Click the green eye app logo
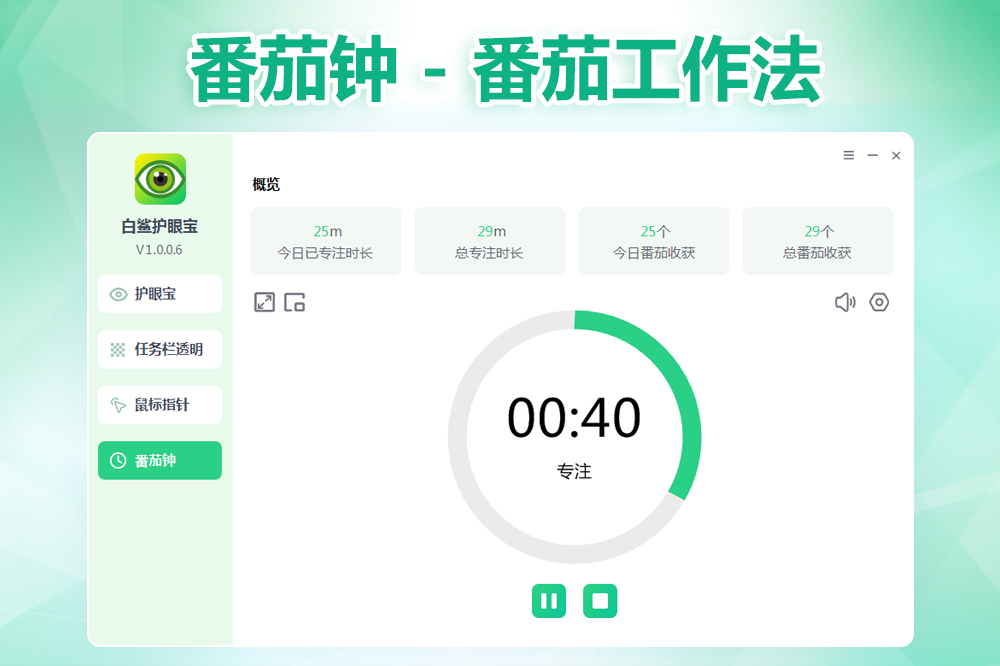1000x666 pixels. tap(160, 179)
